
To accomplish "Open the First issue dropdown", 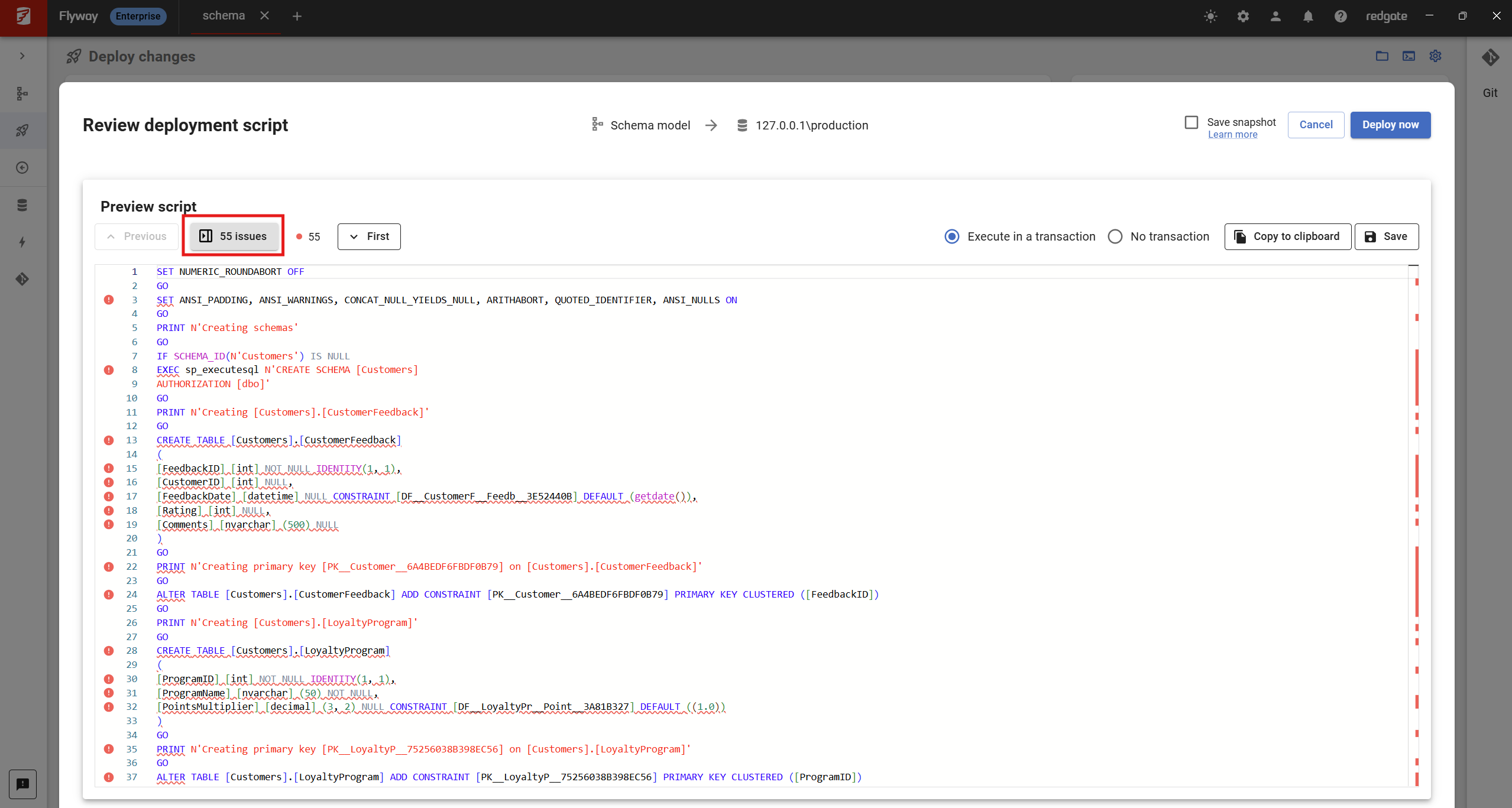I will 369,236.
